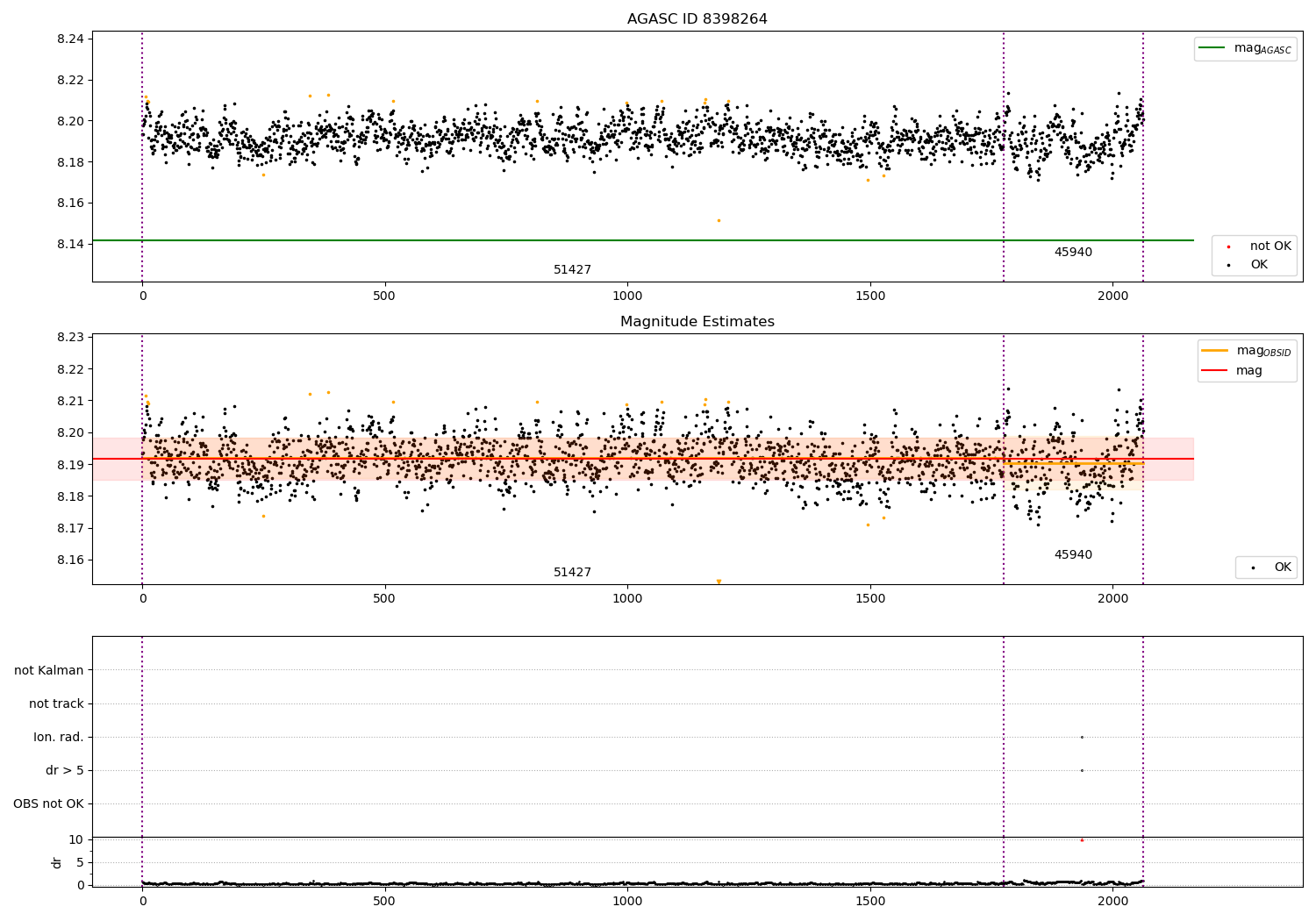1316x921 pixels.
Task: Click orange triangle at bottom of Magnitude Estimates
Action: (x=719, y=582)
